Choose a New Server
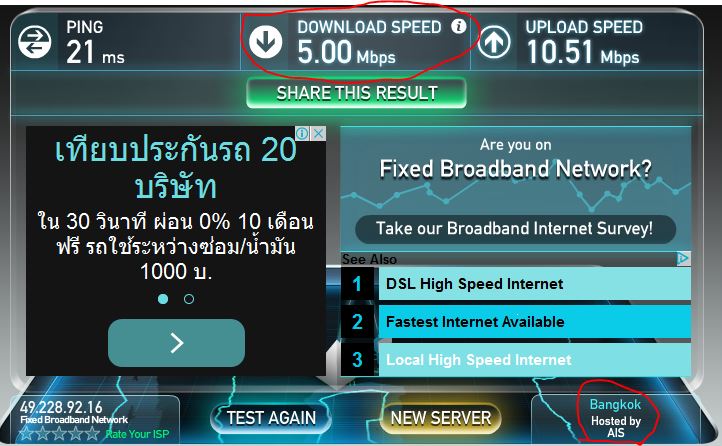 tap(441, 418)
